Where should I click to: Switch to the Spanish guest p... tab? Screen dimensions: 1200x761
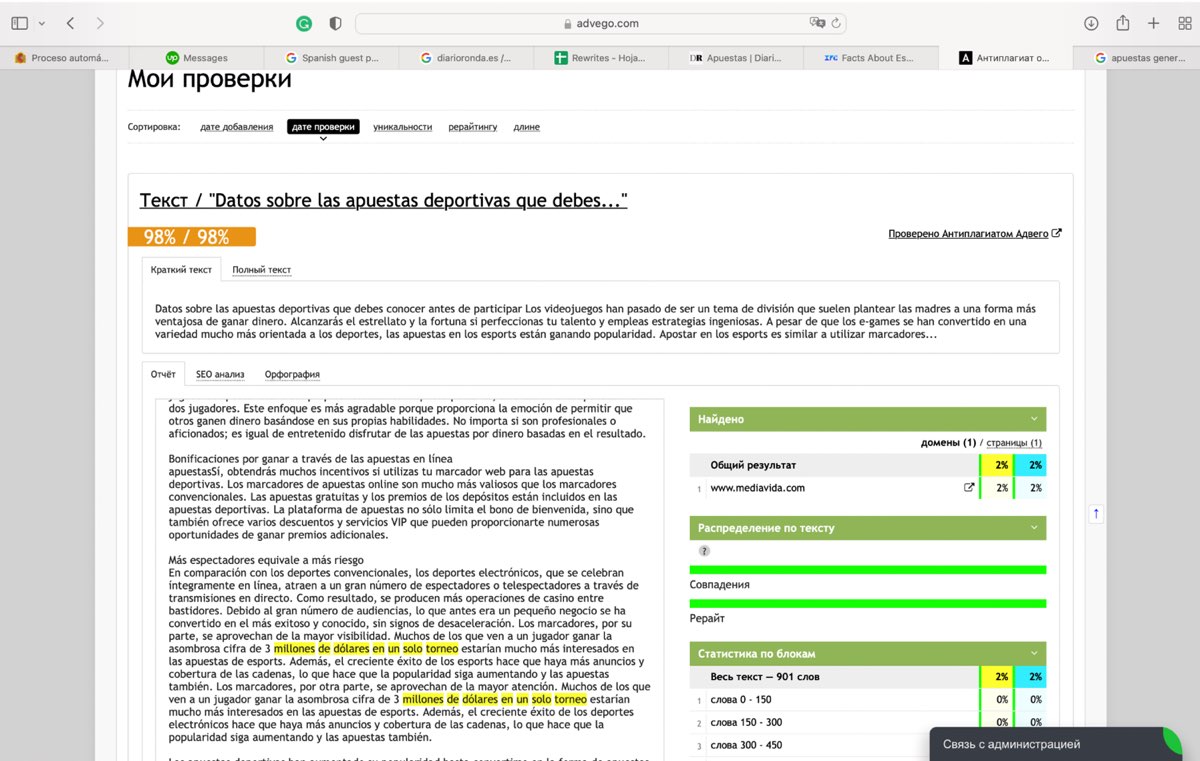coord(332,58)
